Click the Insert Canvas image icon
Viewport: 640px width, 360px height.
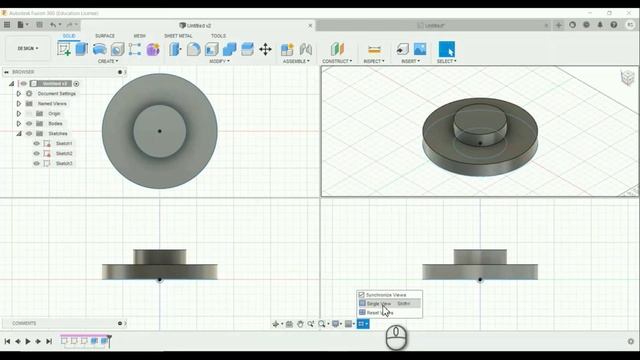point(420,49)
